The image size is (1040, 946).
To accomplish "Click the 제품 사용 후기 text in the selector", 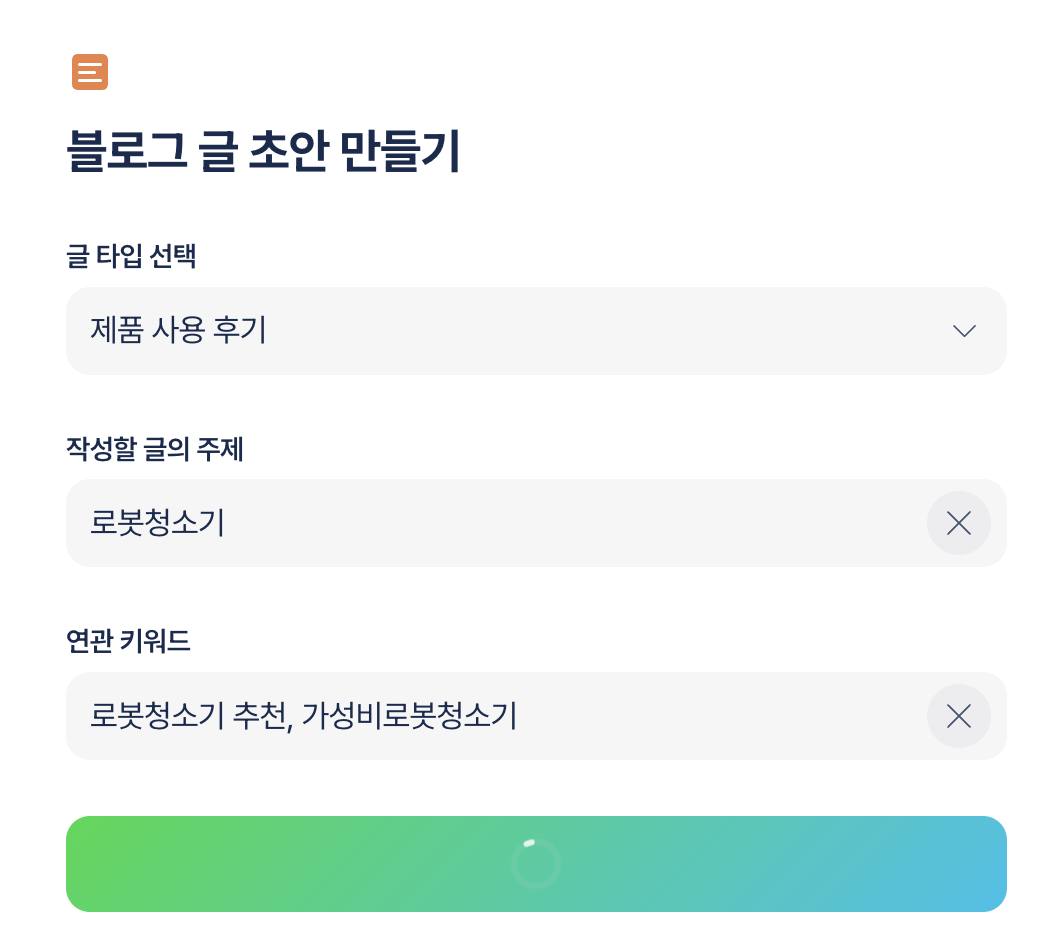I will [178, 331].
